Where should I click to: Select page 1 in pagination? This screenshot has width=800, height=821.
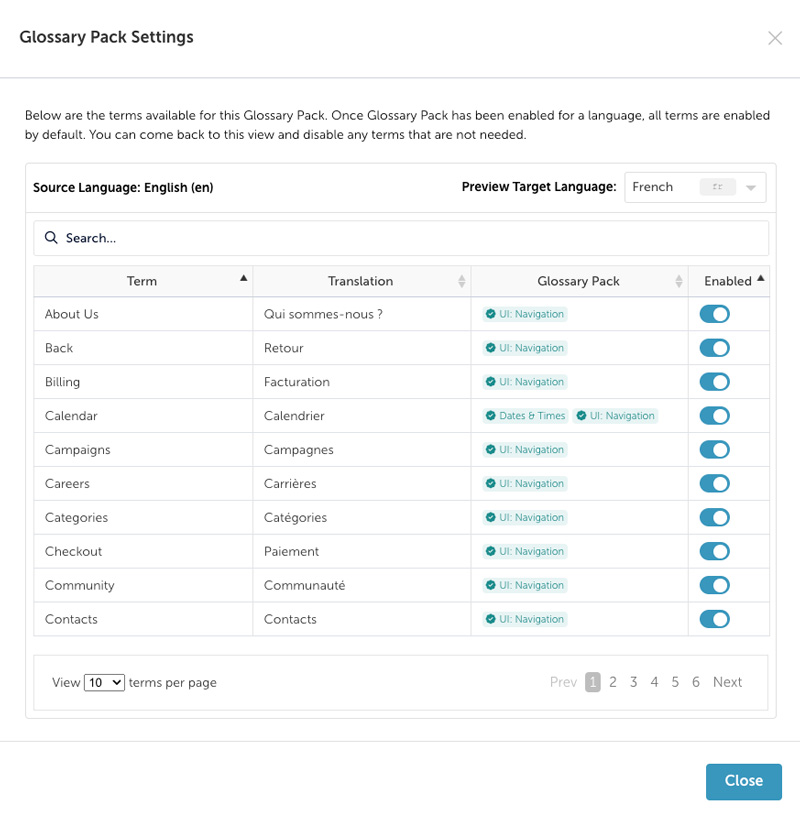click(593, 682)
